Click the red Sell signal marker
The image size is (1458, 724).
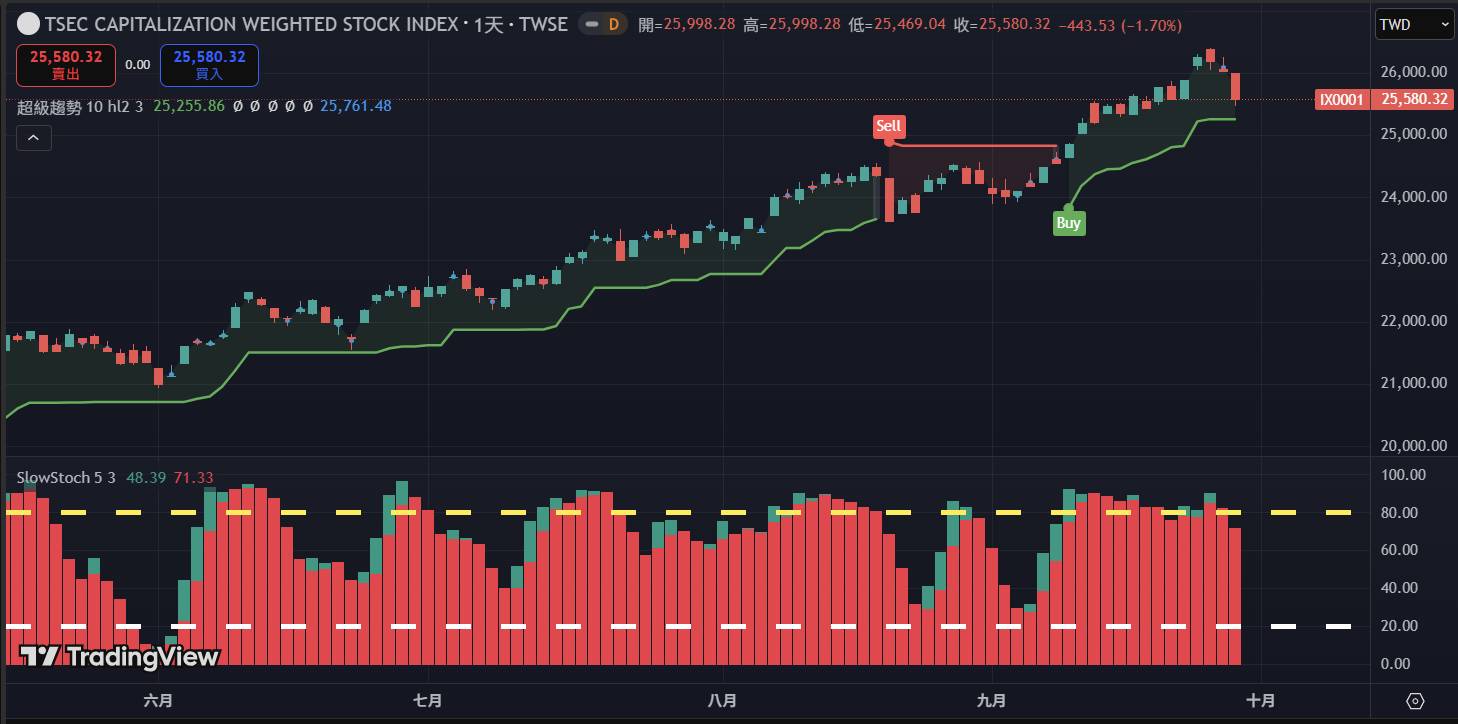tap(888, 126)
